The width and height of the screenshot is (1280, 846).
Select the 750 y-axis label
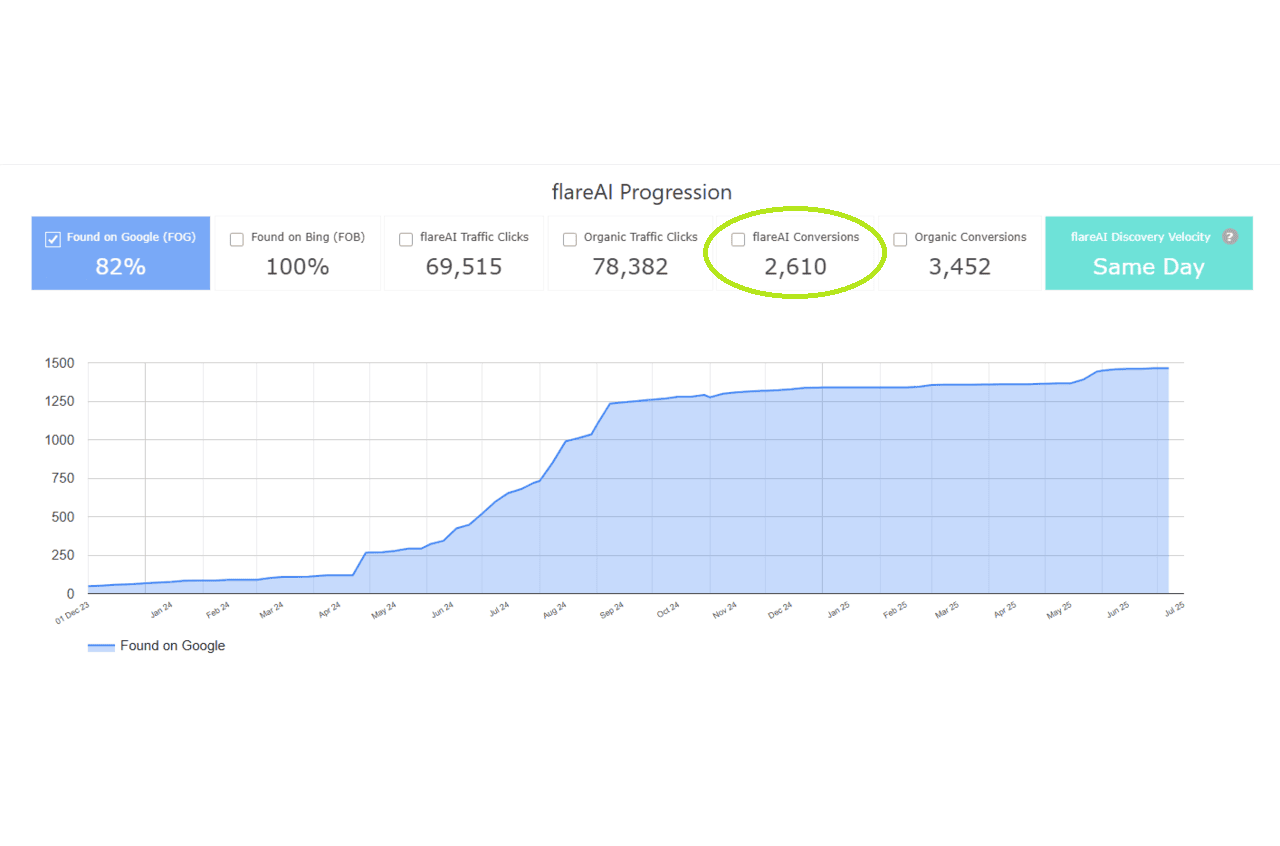[62, 478]
